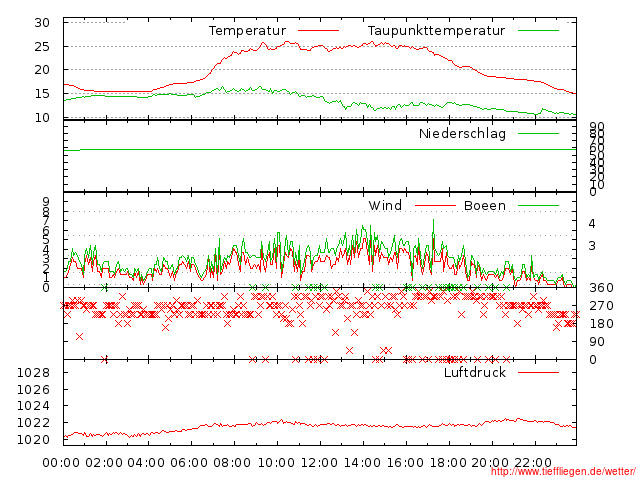640x480 pixels.
Task: Click the 06:00 time axis label
Action: 189,463
